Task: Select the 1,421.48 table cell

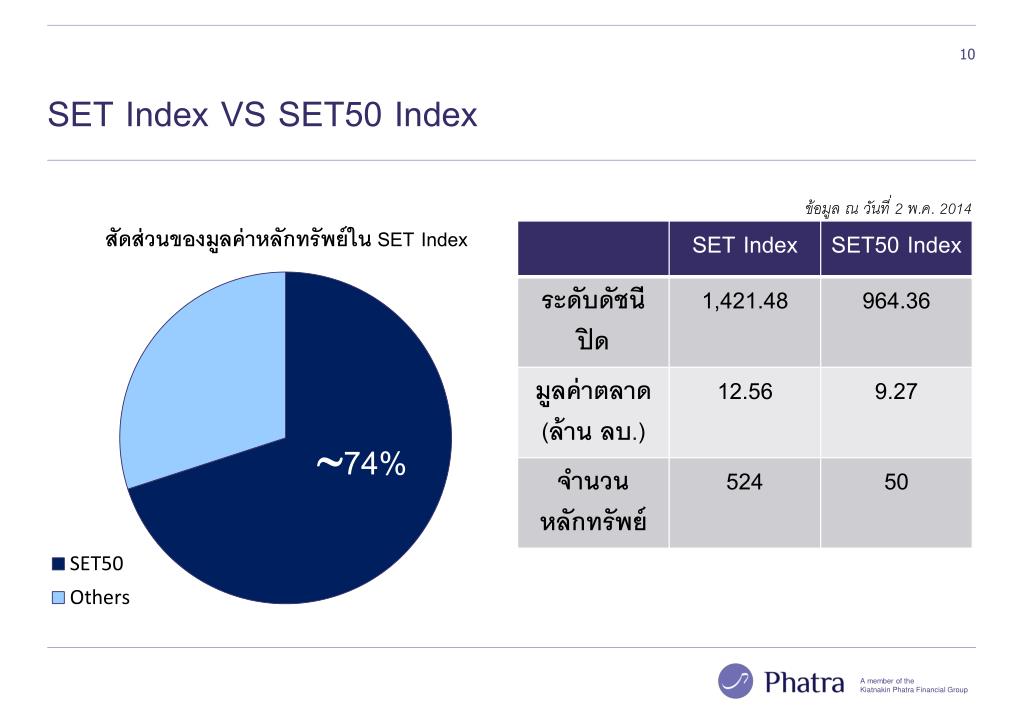Action: [x=744, y=322]
